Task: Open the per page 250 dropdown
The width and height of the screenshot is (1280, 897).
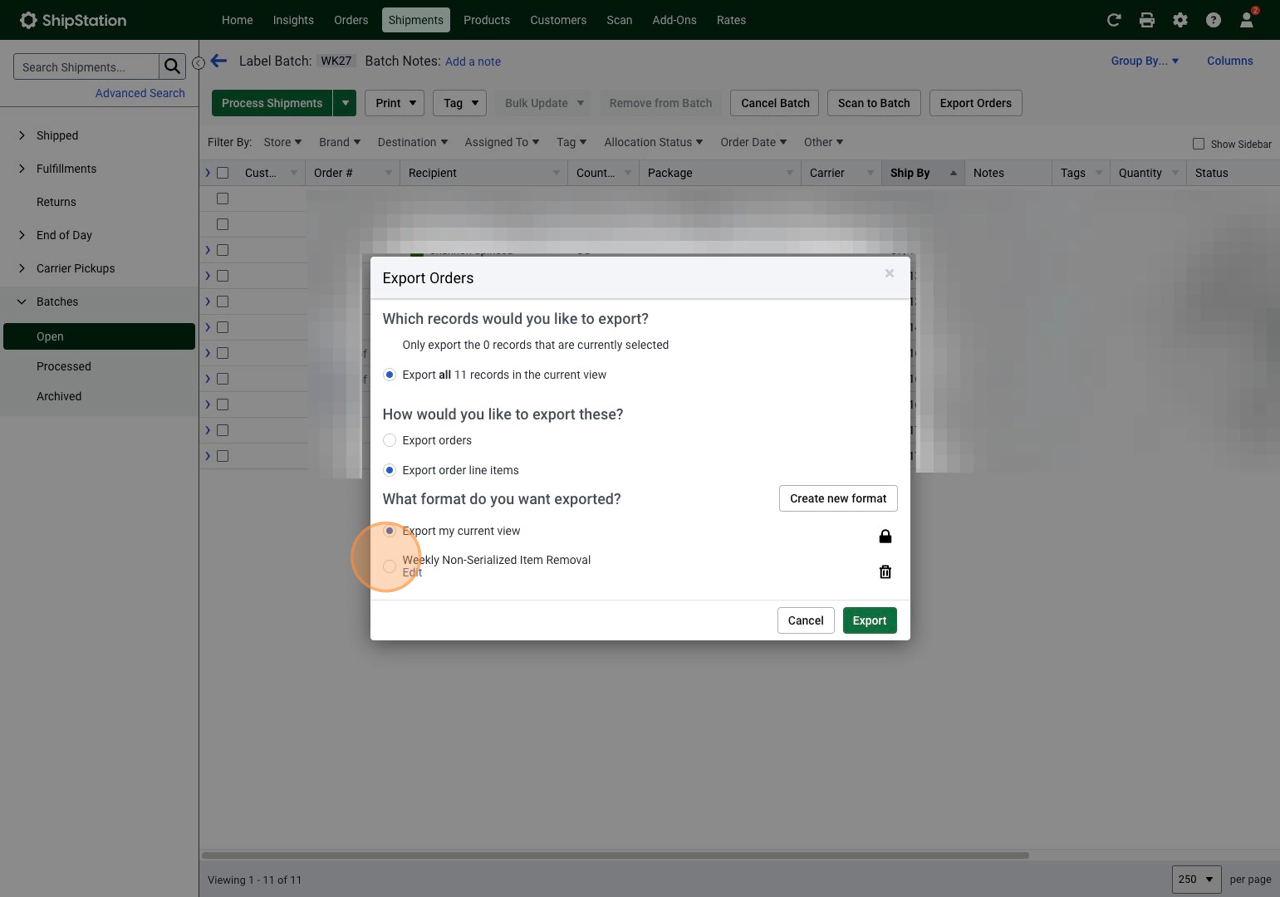Action: (1196, 879)
